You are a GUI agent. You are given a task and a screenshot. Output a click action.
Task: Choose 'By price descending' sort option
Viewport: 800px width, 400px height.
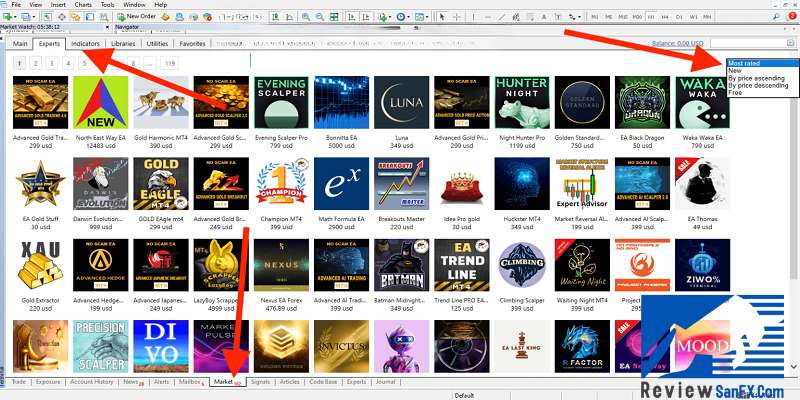(x=762, y=86)
